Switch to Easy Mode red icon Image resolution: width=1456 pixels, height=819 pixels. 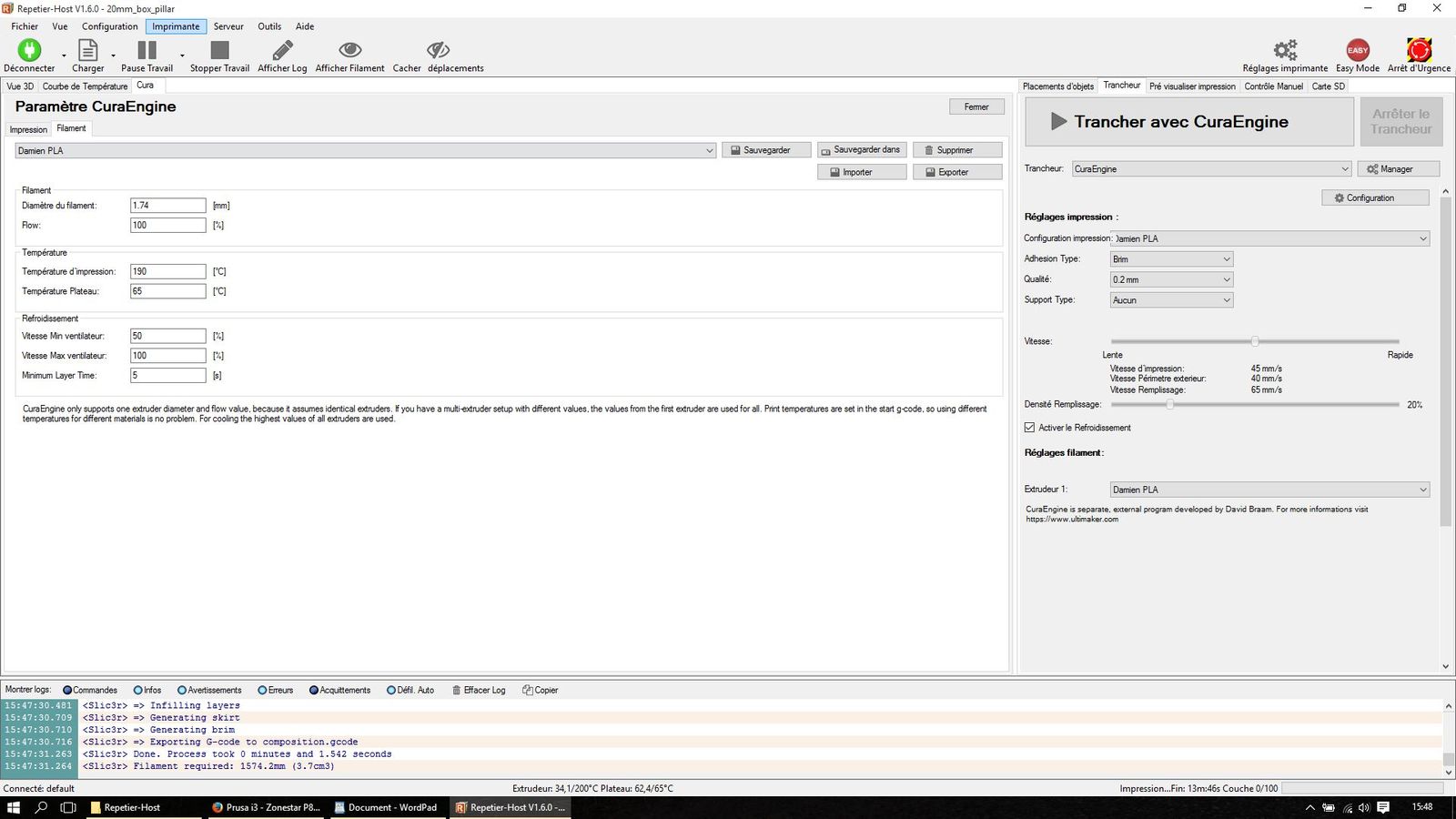pos(1358,50)
